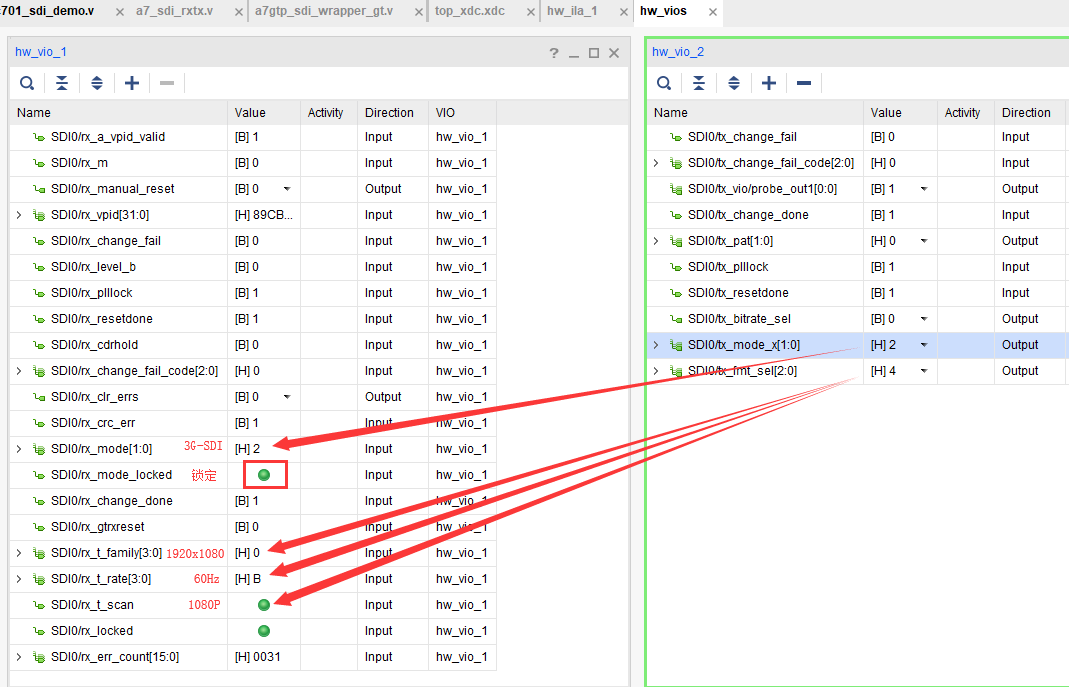This screenshot has width=1069, height=687.
Task: Expand SDI0/tx_change_fail_code[2:0] signal
Action: pyautogui.click(x=656, y=163)
